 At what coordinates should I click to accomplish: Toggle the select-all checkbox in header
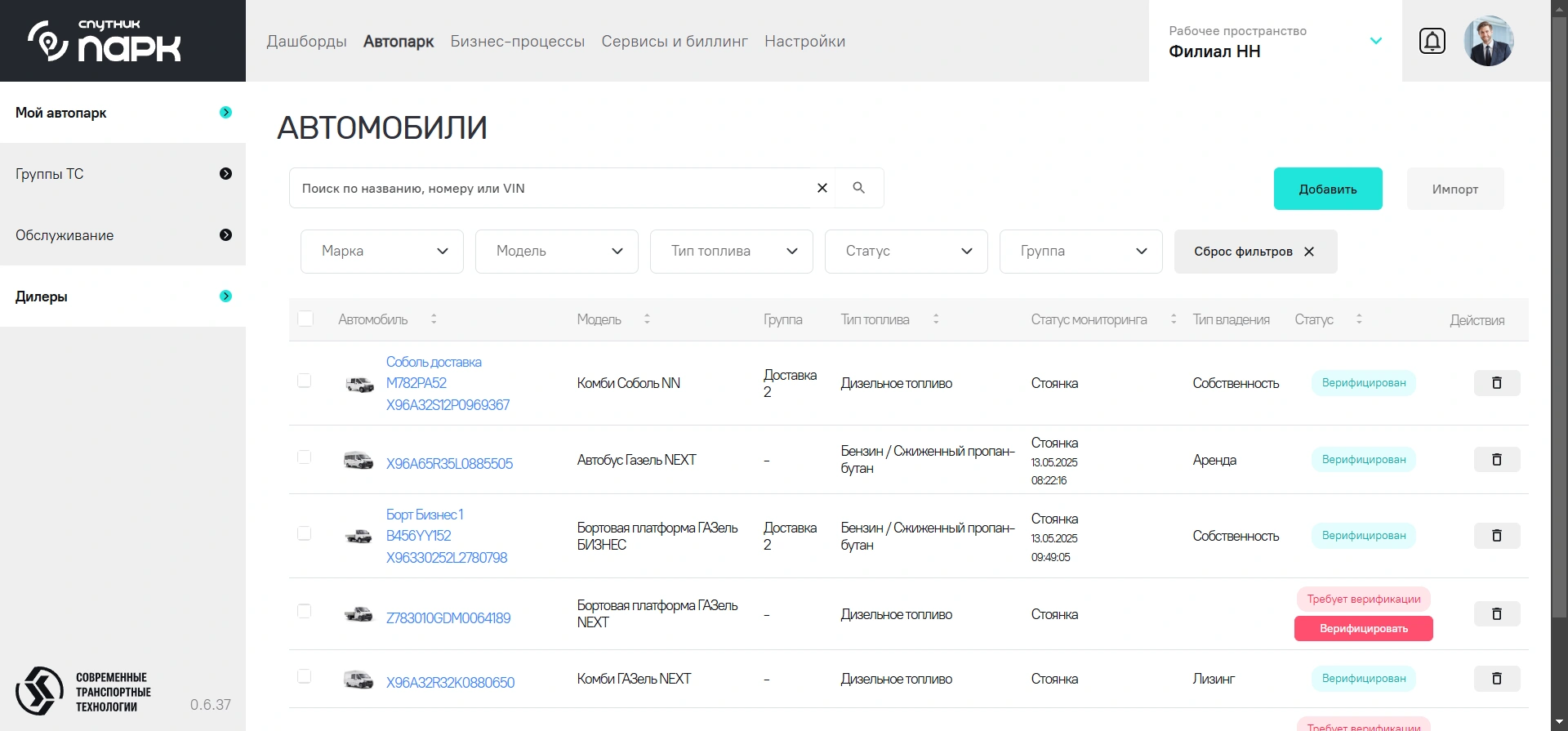click(x=305, y=319)
